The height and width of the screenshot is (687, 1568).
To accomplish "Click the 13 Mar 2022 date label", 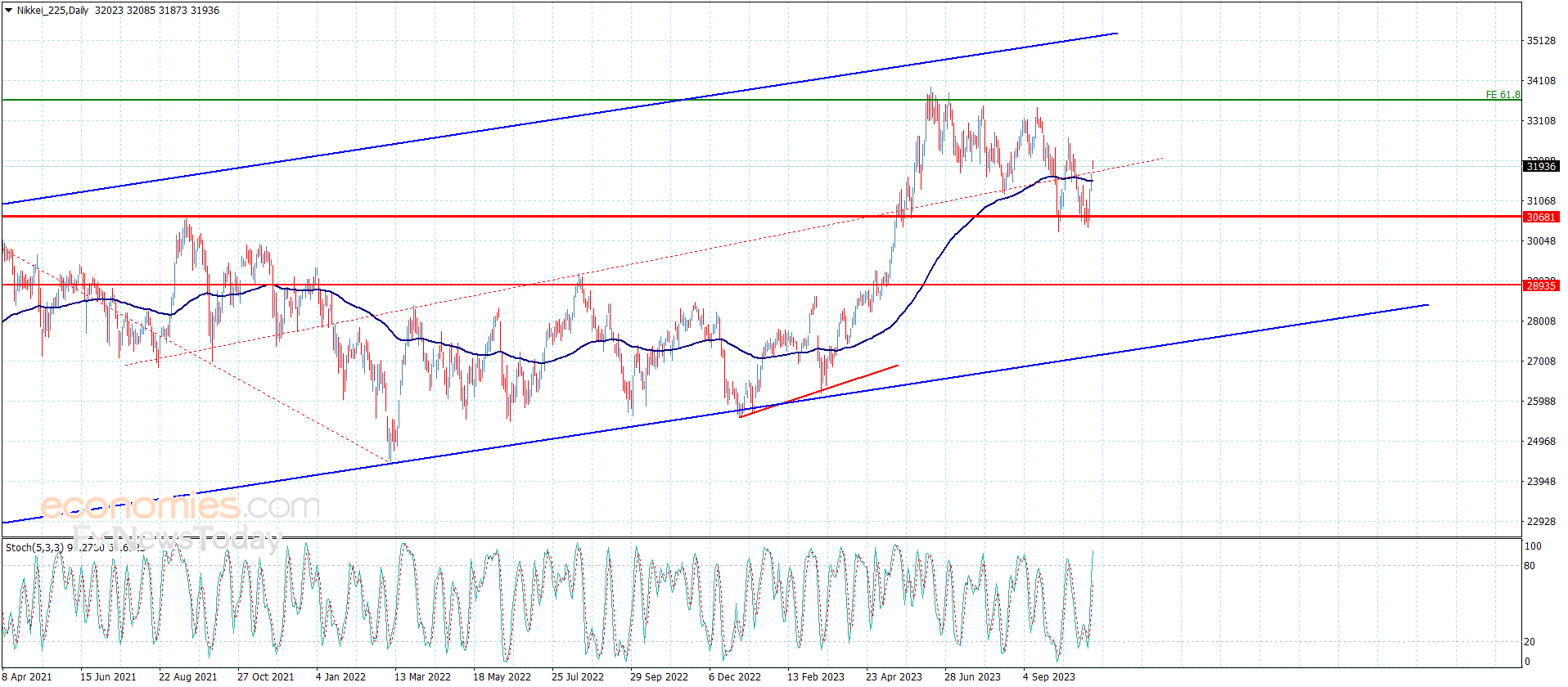I will (x=422, y=677).
